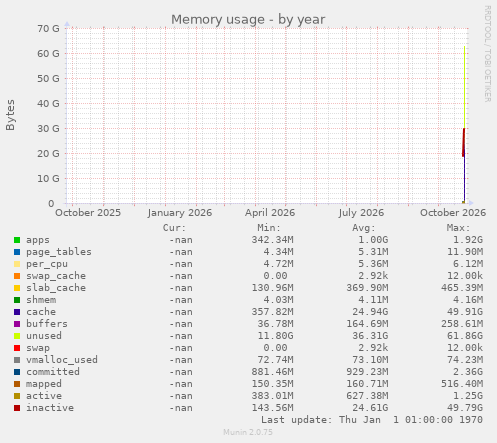Click the dark red inactive legend swatch
Screen dimensions: 497x443
17,408
